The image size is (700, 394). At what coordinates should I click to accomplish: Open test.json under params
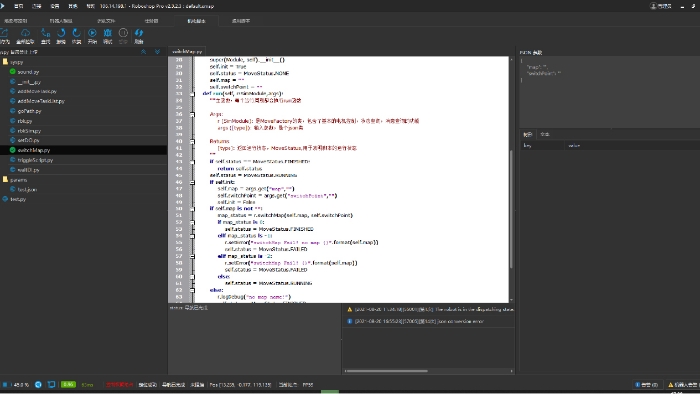(27, 190)
